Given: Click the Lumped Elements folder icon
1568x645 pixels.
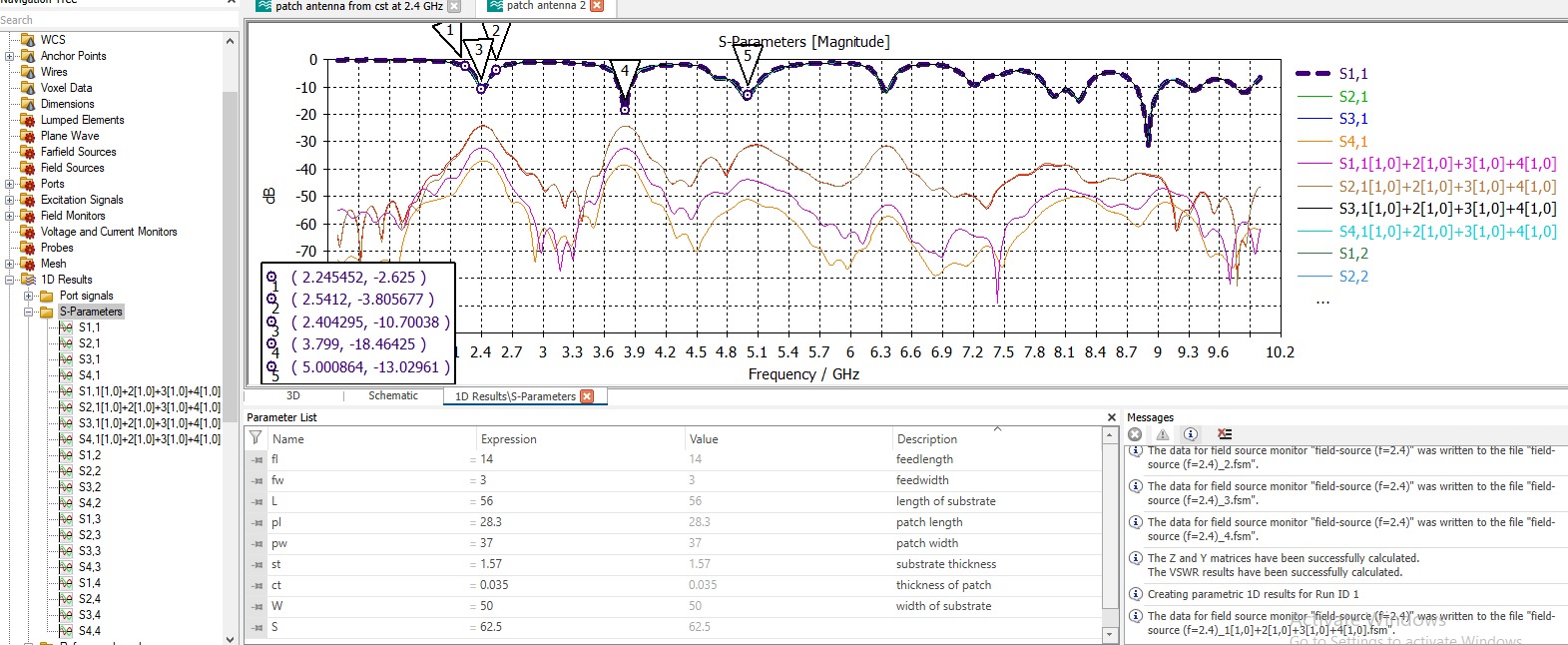Looking at the screenshot, I should click(28, 120).
